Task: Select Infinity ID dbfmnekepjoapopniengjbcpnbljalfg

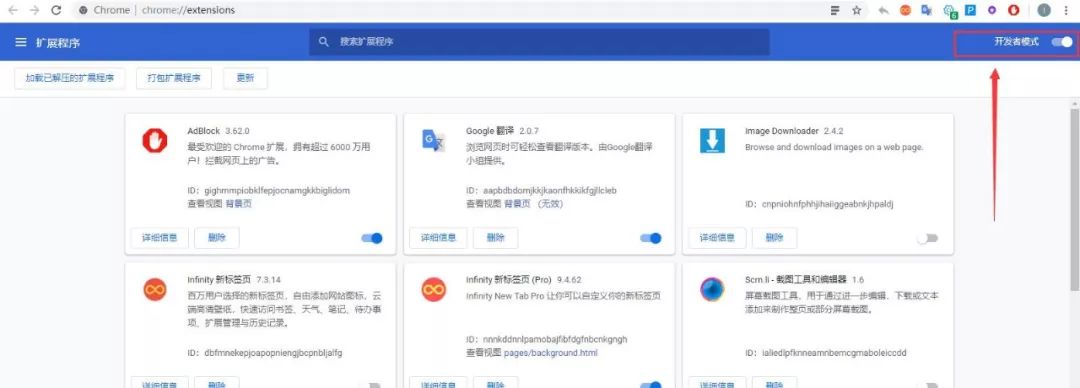Action: [273, 353]
